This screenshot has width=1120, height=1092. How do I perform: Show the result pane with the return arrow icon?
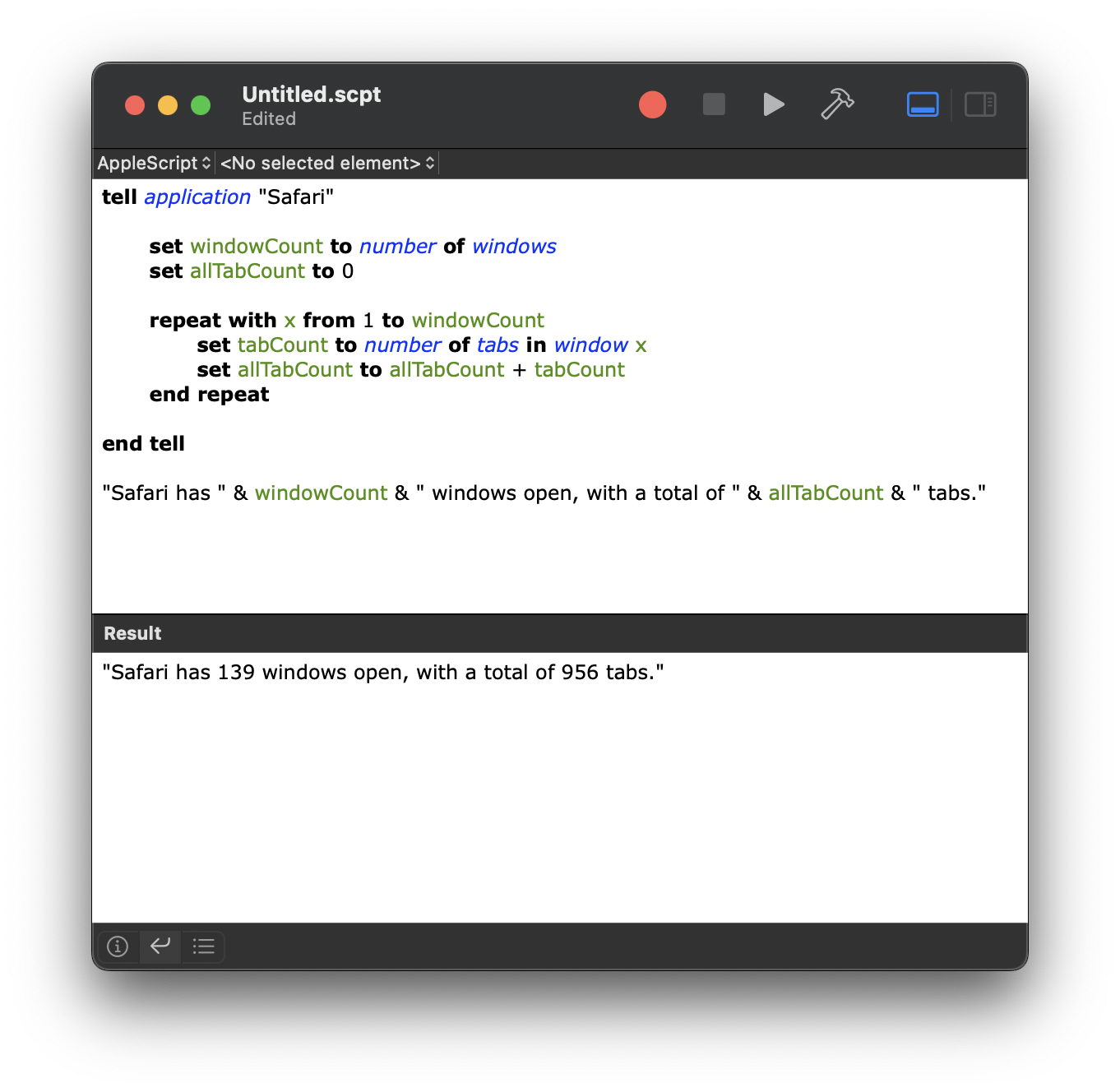coord(160,946)
